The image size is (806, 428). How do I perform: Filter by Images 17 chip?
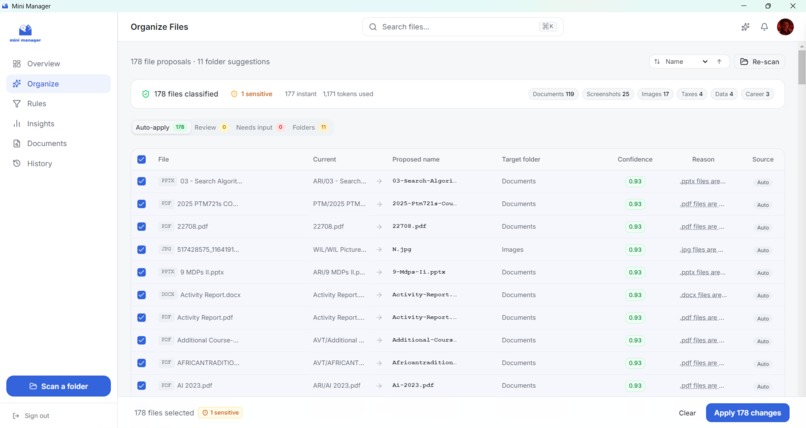click(655, 94)
